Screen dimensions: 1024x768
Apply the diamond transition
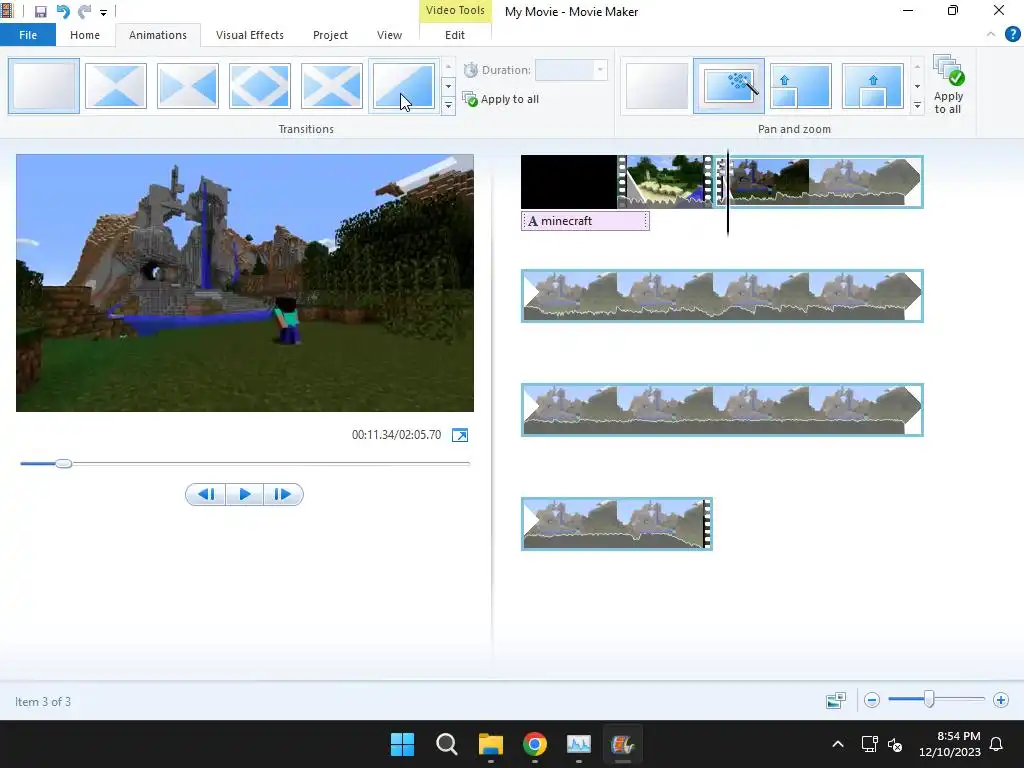259,86
